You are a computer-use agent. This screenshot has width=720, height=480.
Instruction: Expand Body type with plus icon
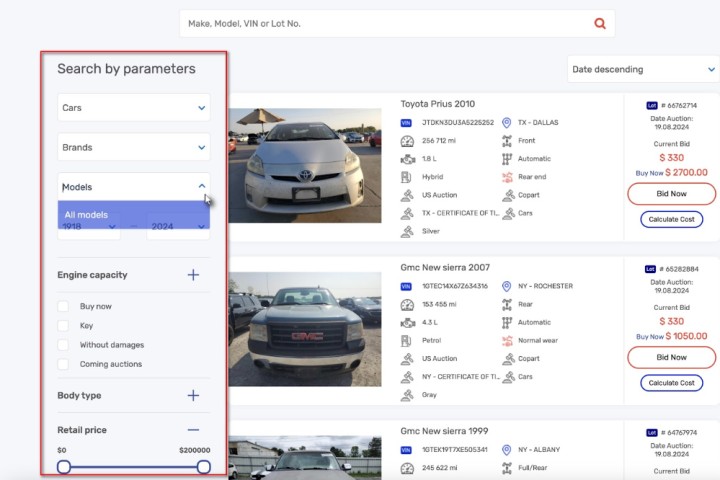click(x=193, y=395)
